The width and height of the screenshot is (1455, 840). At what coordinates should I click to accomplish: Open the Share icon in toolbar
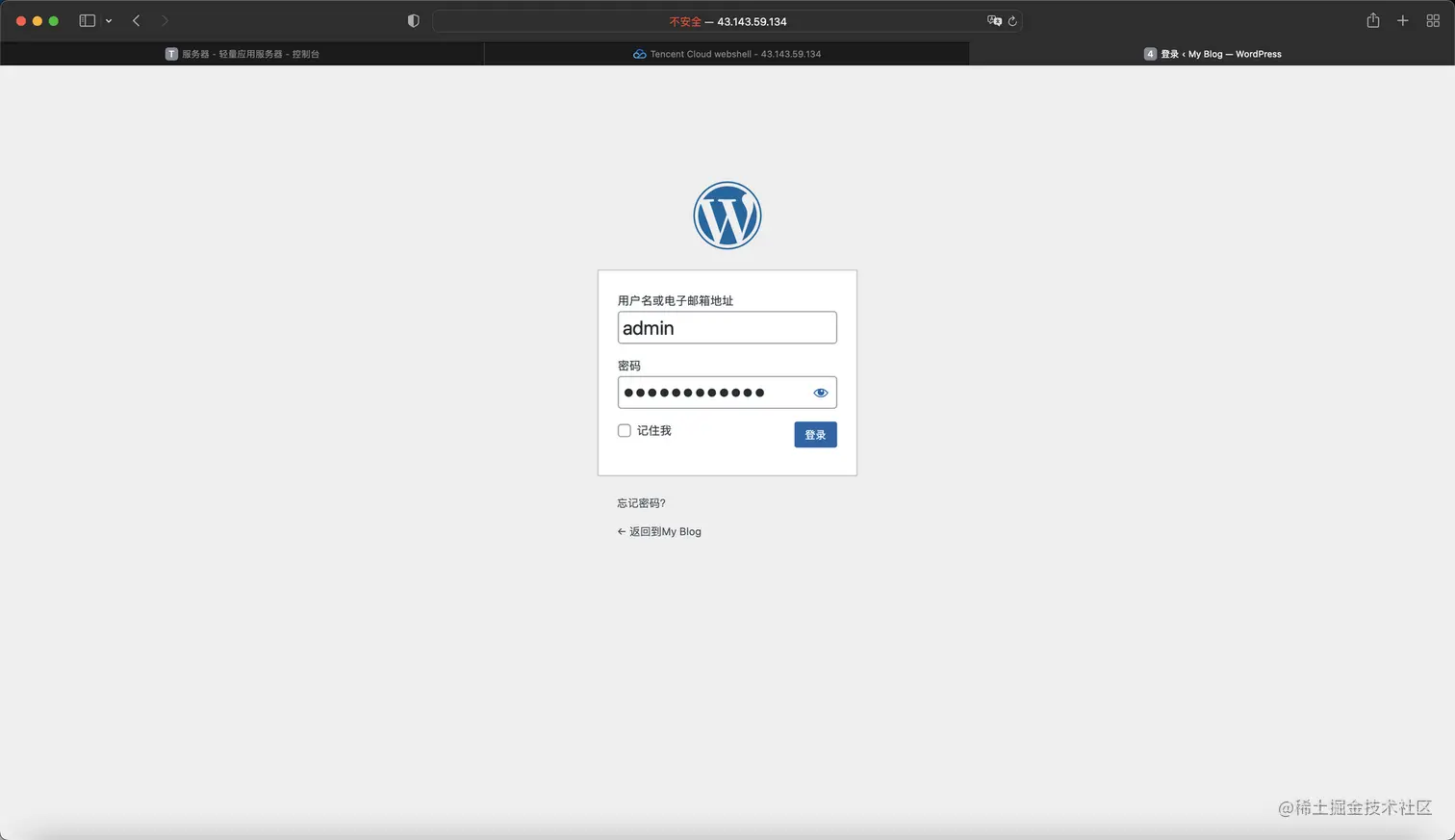click(x=1373, y=20)
